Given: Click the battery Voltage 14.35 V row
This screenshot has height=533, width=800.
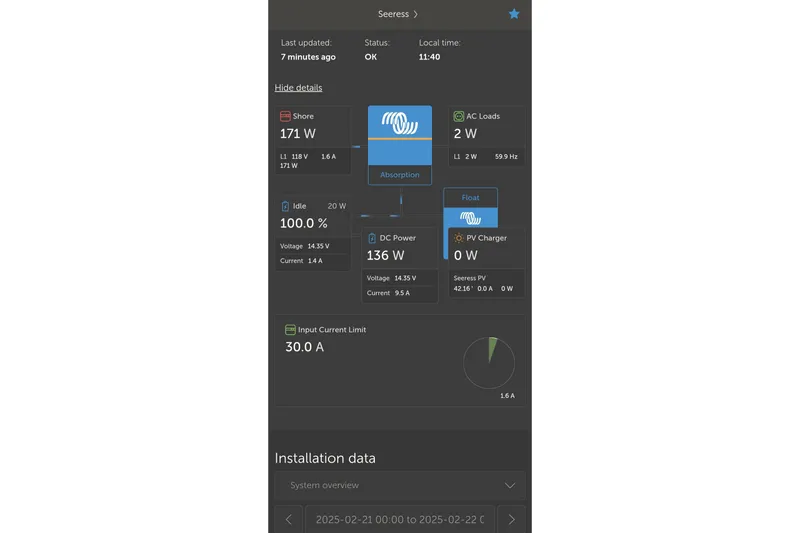Looking at the screenshot, I should point(313,246).
